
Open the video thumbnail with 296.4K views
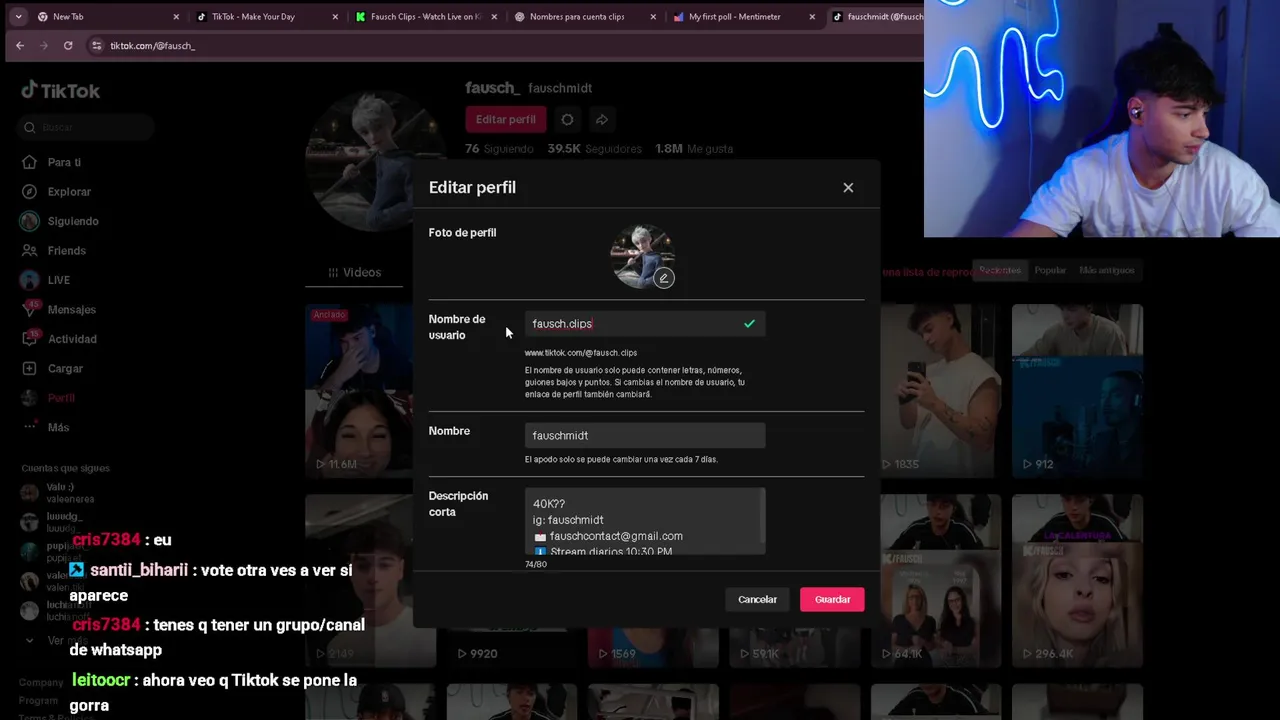pos(1077,580)
